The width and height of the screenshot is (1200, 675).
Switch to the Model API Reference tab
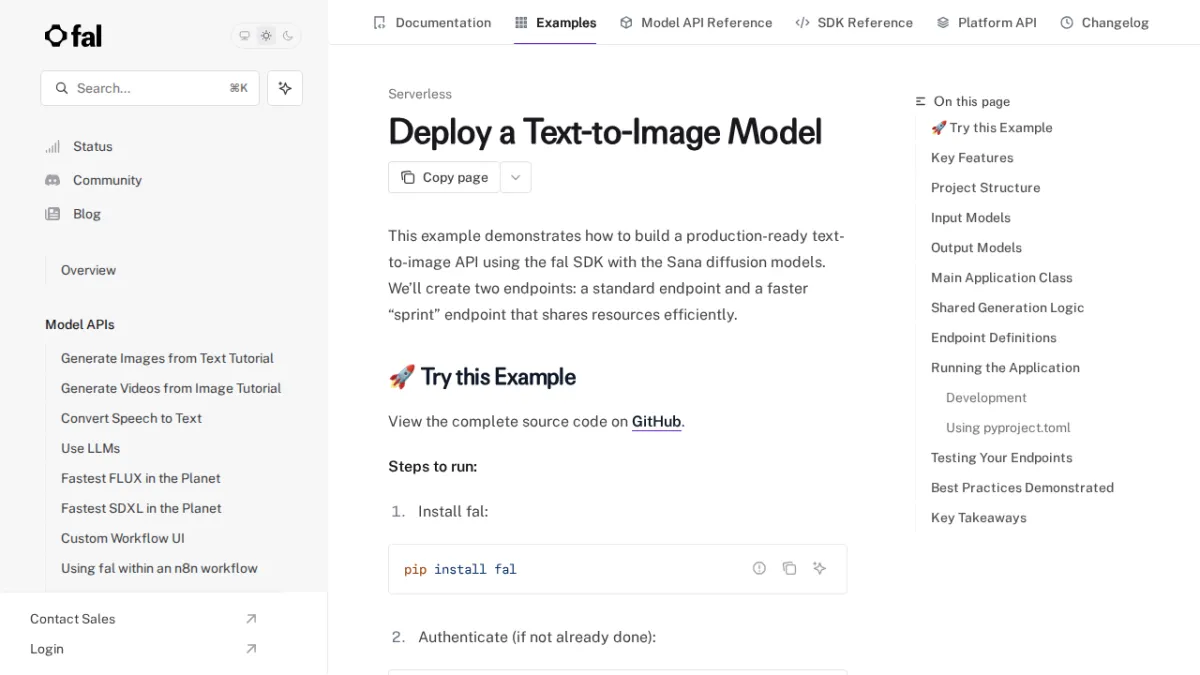[696, 22]
